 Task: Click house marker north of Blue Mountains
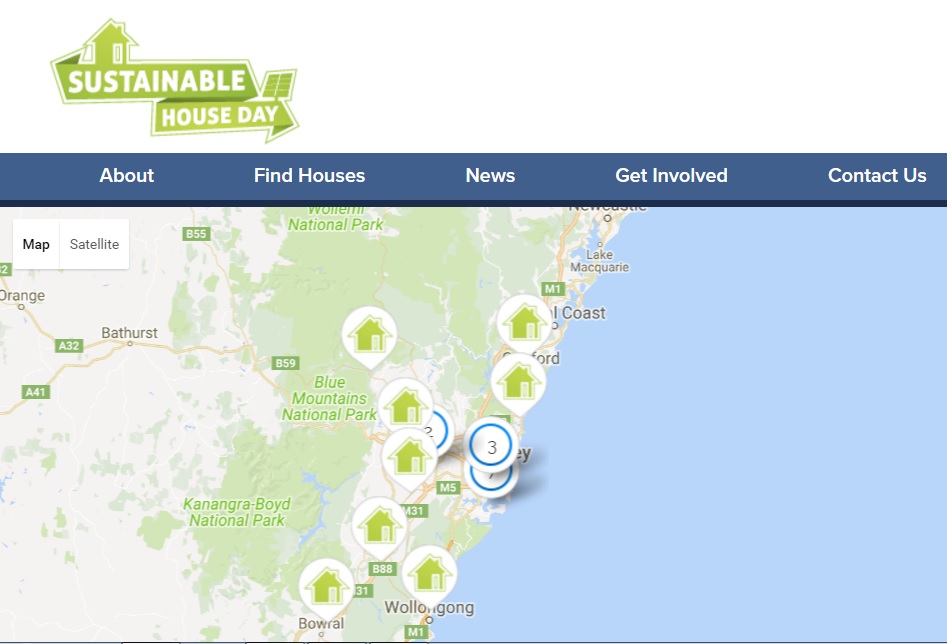370,337
